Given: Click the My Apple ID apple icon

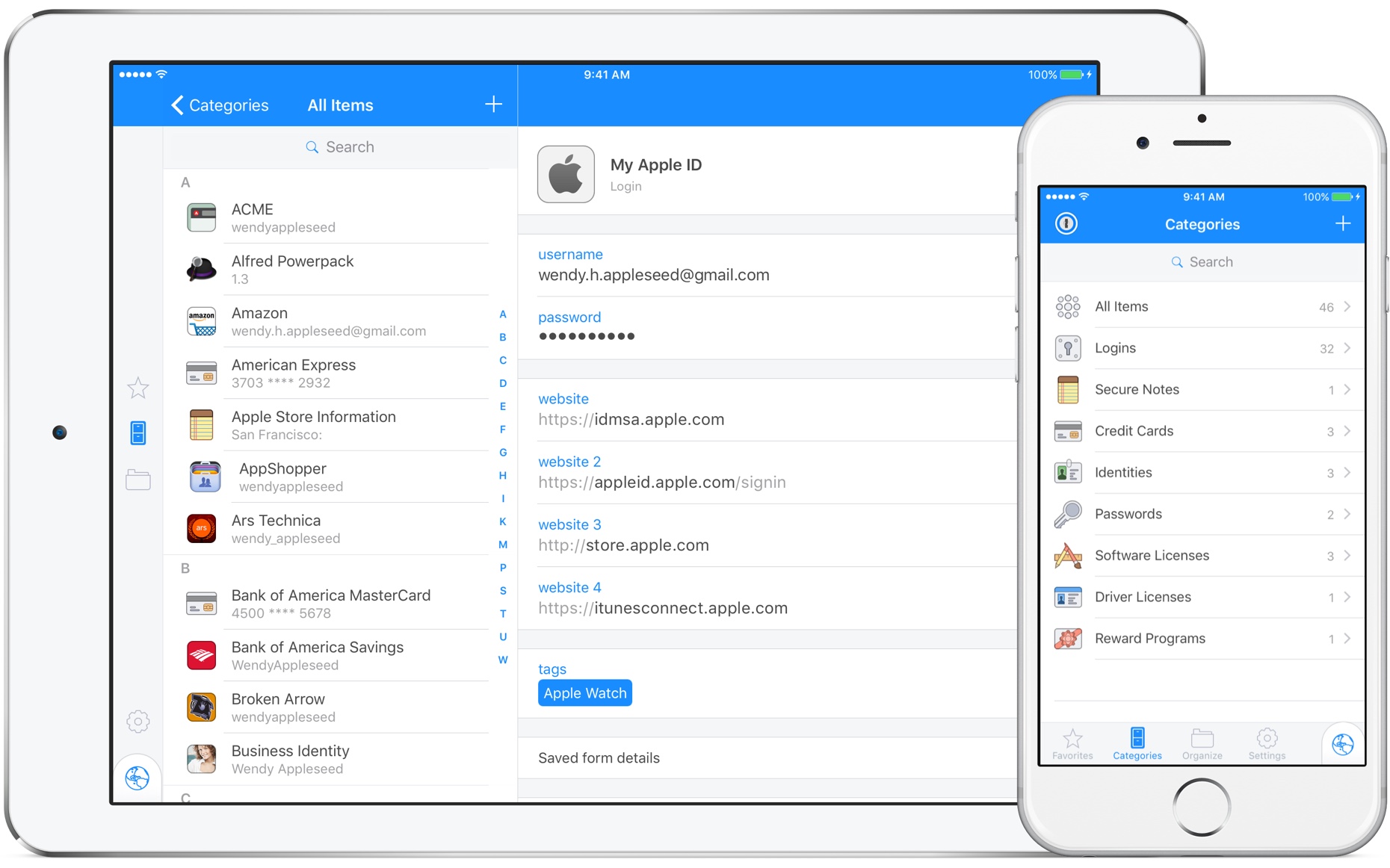Looking at the screenshot, I should pyautogui.click(x=566, y=174).
